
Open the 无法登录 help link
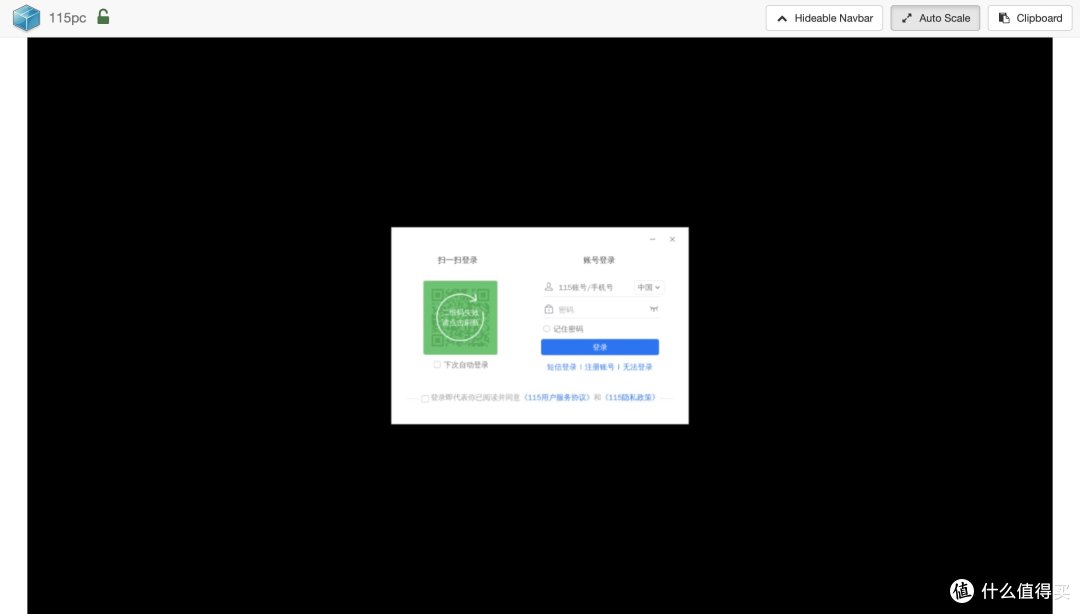[x=639, y=367]
